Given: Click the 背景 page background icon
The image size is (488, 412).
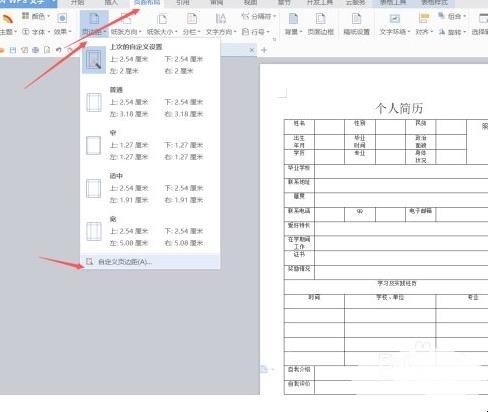Looking at the screenshot, I should pos(293,19).
